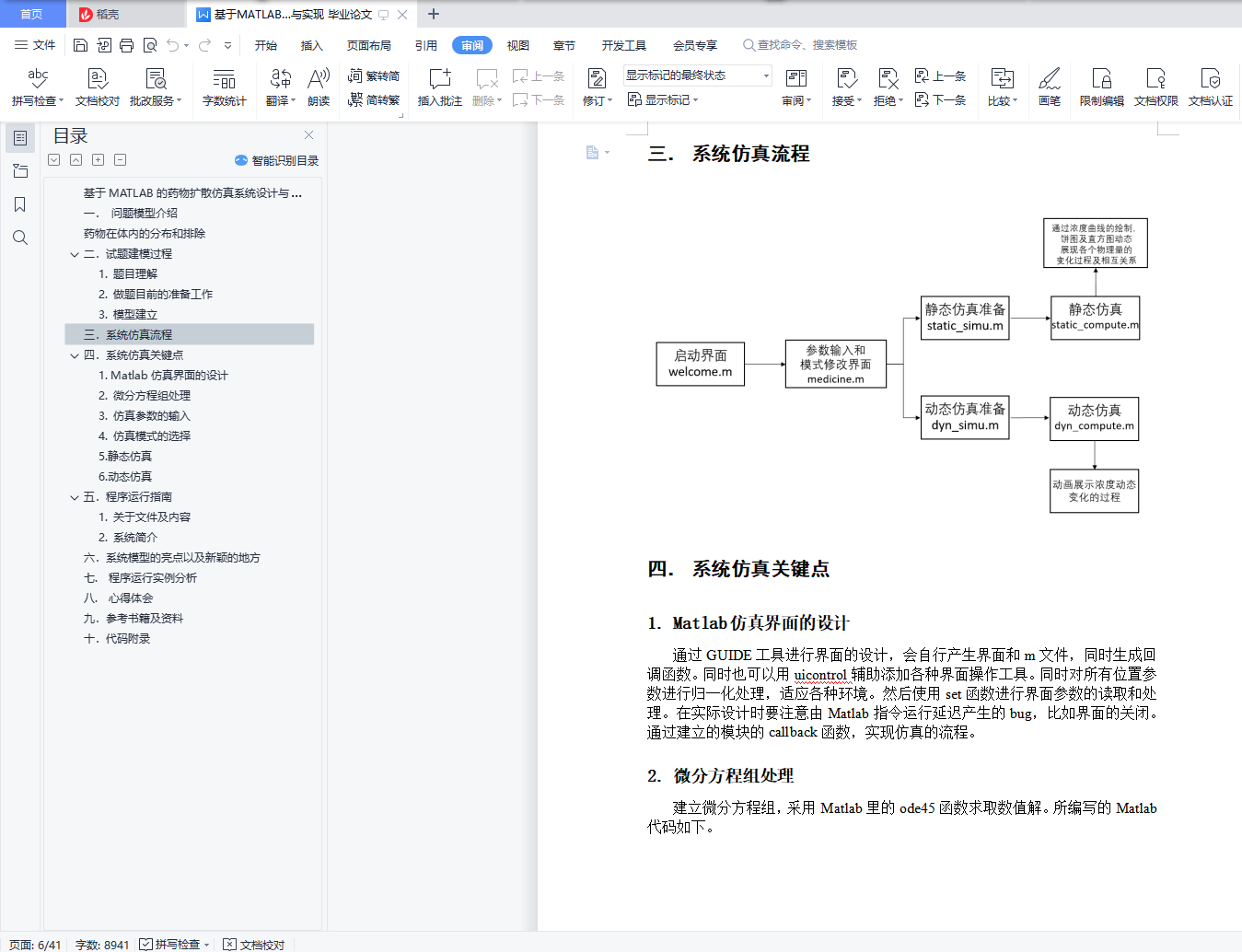Switch to the 开始 ribbon tab
This screenshot has height=952, width=1242.
pos(266,45)
